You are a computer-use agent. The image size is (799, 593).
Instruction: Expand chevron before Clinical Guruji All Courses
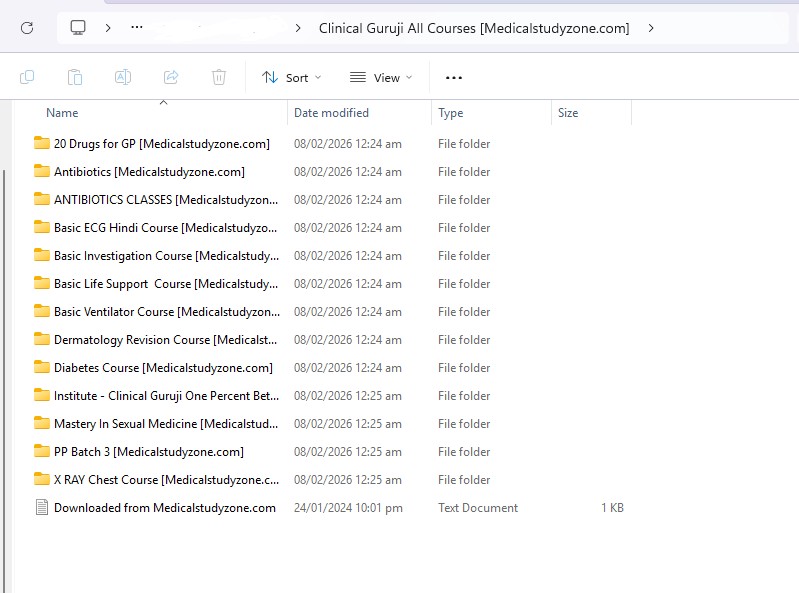(x=298, y=28)
